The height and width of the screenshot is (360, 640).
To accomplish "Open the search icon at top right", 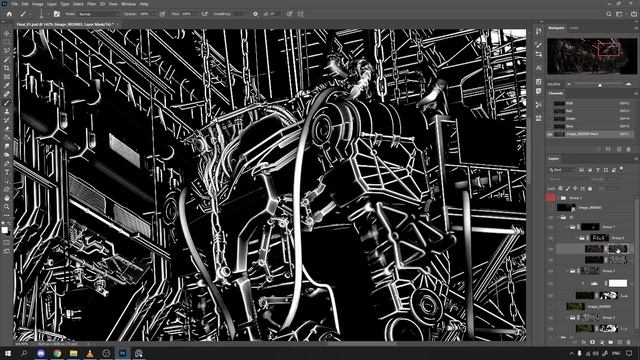I will pyautogui.click(x=609, y=14).
